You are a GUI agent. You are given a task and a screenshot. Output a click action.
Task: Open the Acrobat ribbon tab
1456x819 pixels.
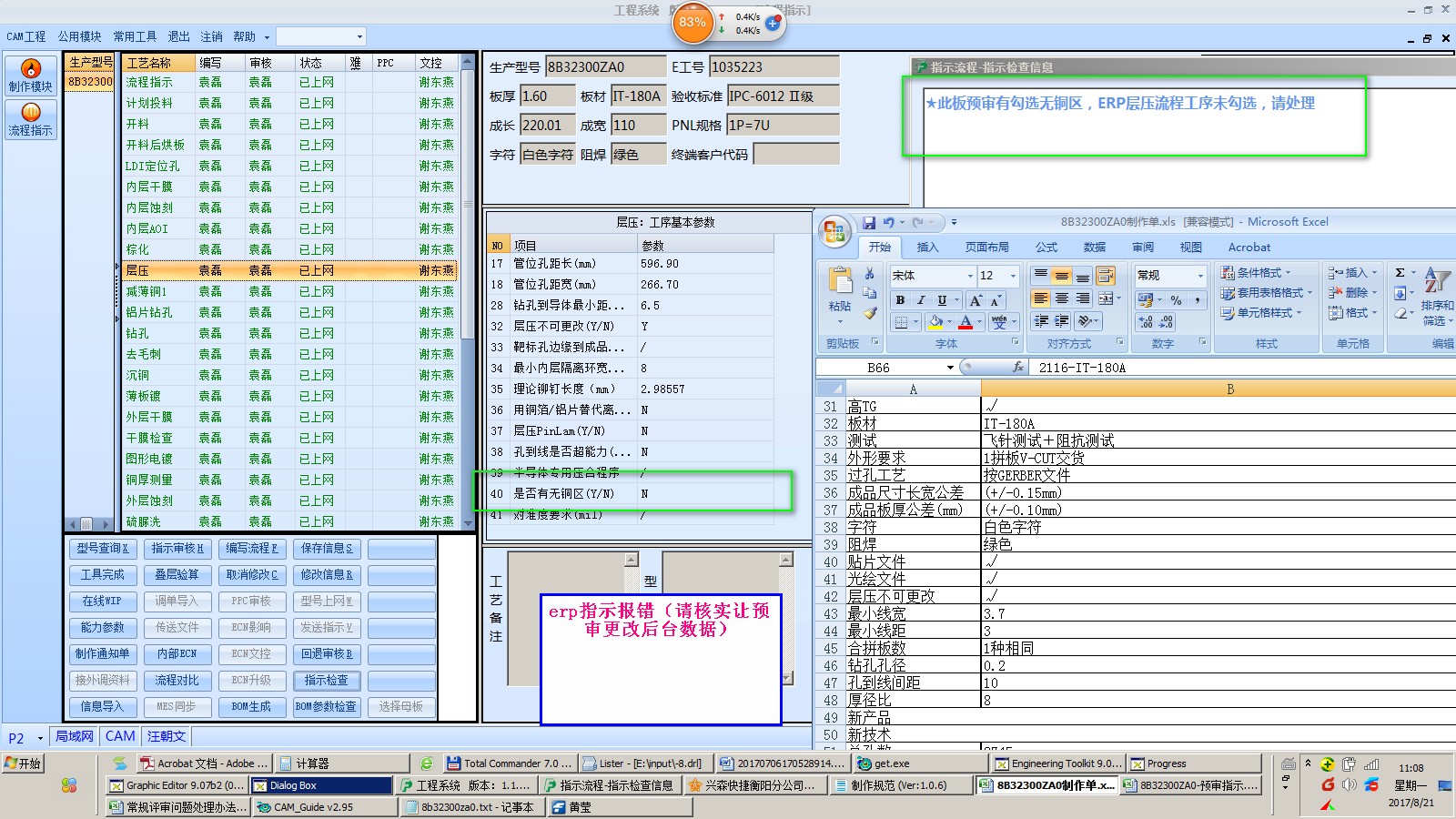coord(1249,247)
